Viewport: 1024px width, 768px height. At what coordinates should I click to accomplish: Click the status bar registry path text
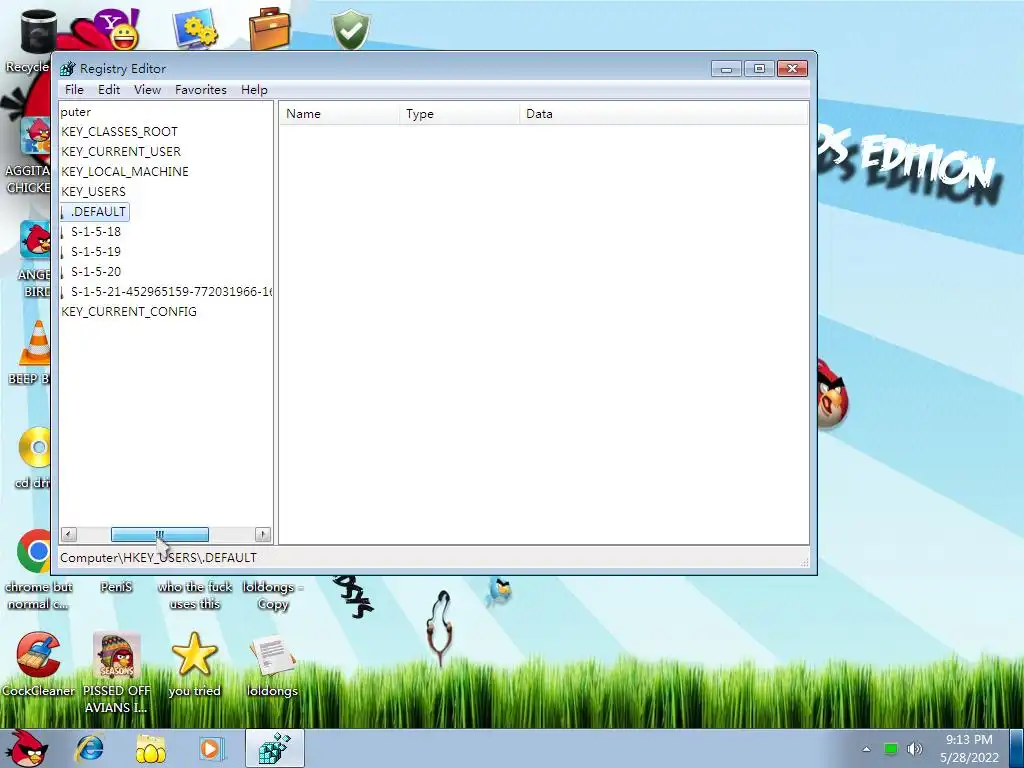pyautogui.click(x=158, y=558)
